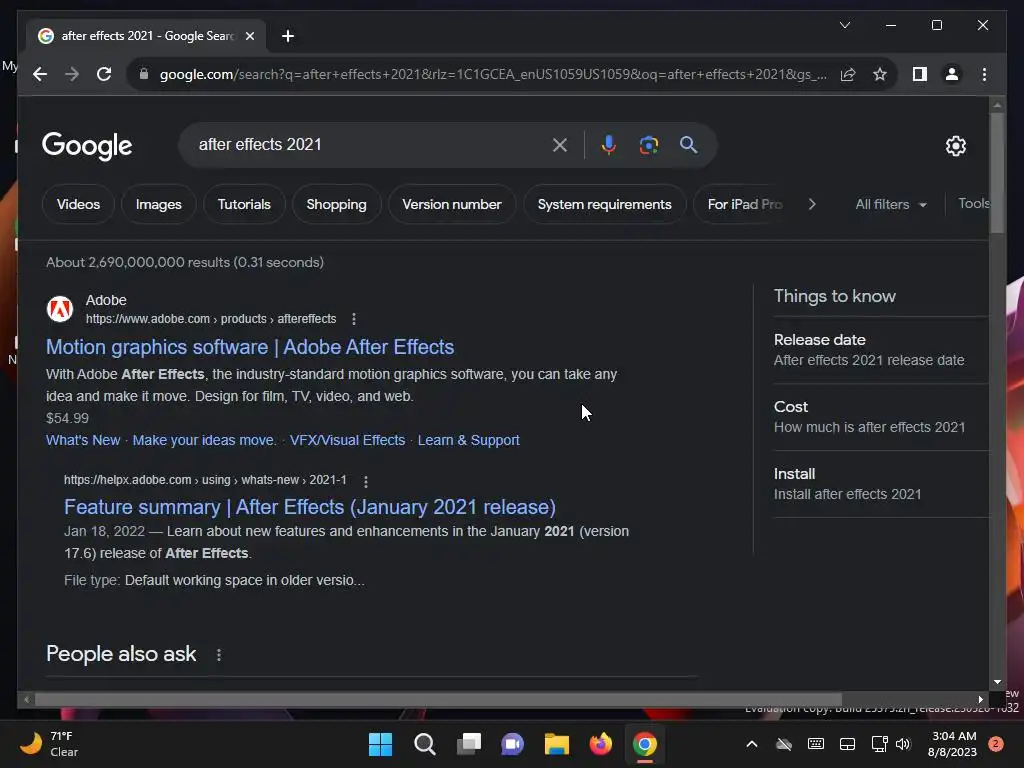View site info via lock icon
Screen dimensions: 1024x768
144,74
